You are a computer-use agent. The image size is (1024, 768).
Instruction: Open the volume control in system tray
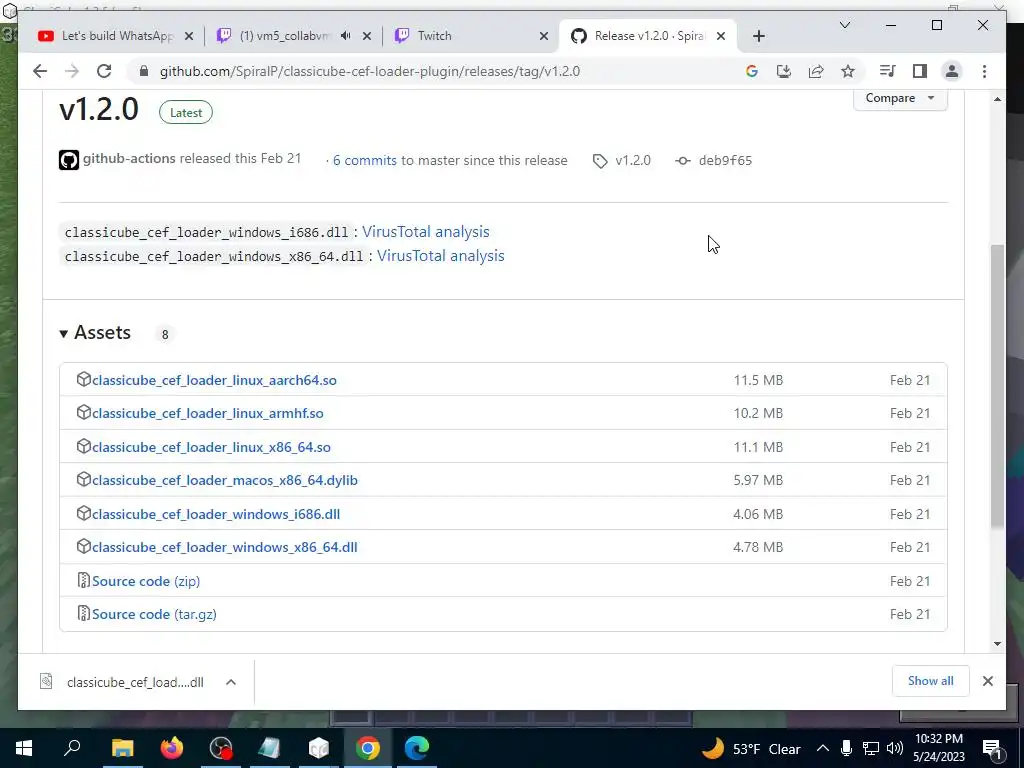coord(895,748)
